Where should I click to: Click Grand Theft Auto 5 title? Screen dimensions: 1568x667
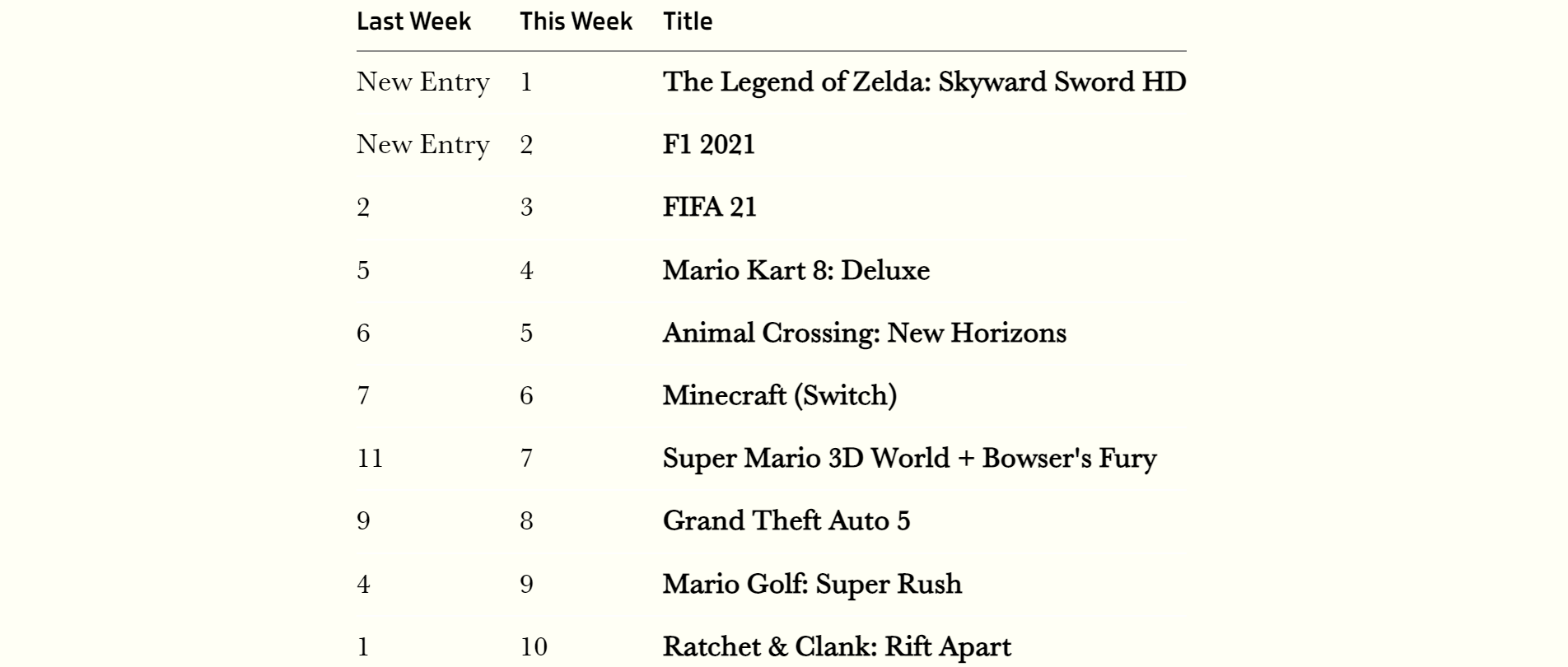tap(786, 521)
